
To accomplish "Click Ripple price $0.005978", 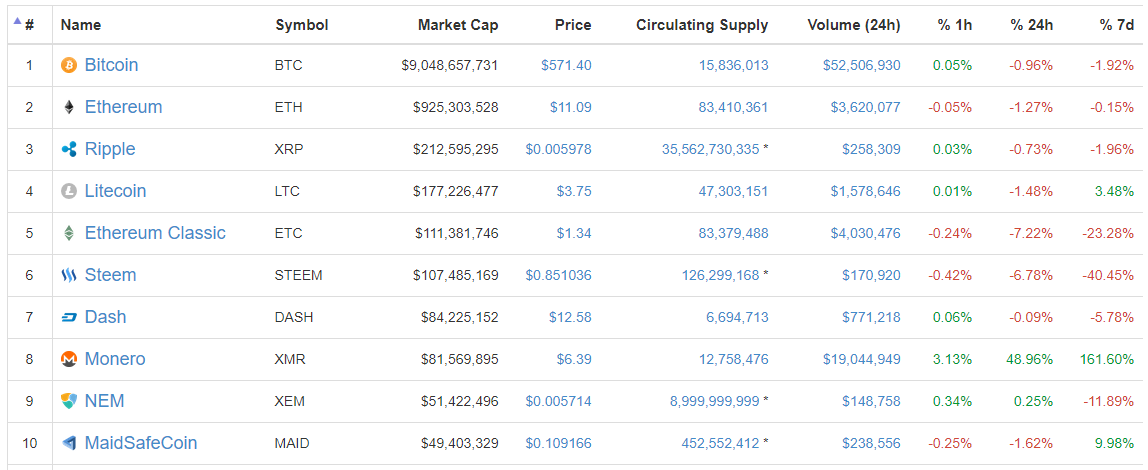I will tap(558, 149).
